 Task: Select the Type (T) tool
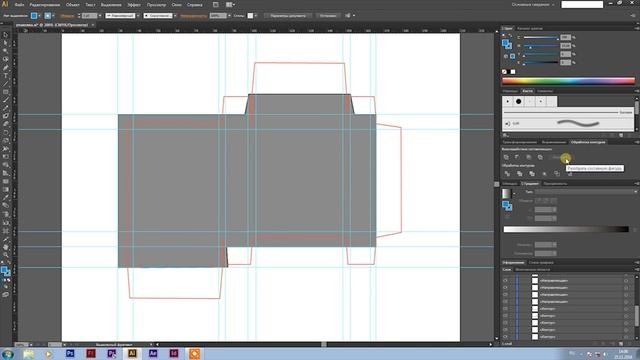click(5, 76)
